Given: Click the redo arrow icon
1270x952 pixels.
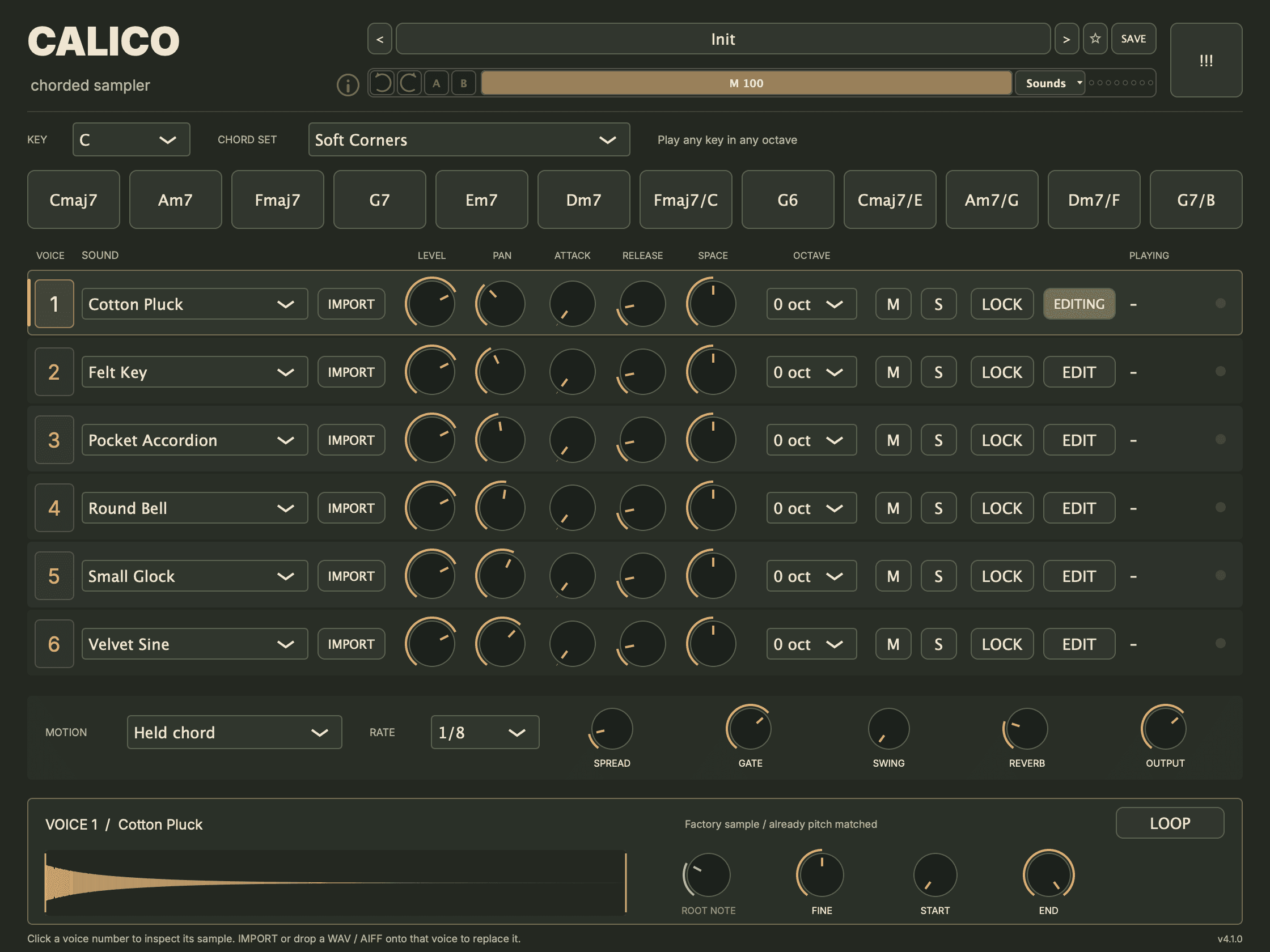Looking at the screenshot, I should pos(409,83).
